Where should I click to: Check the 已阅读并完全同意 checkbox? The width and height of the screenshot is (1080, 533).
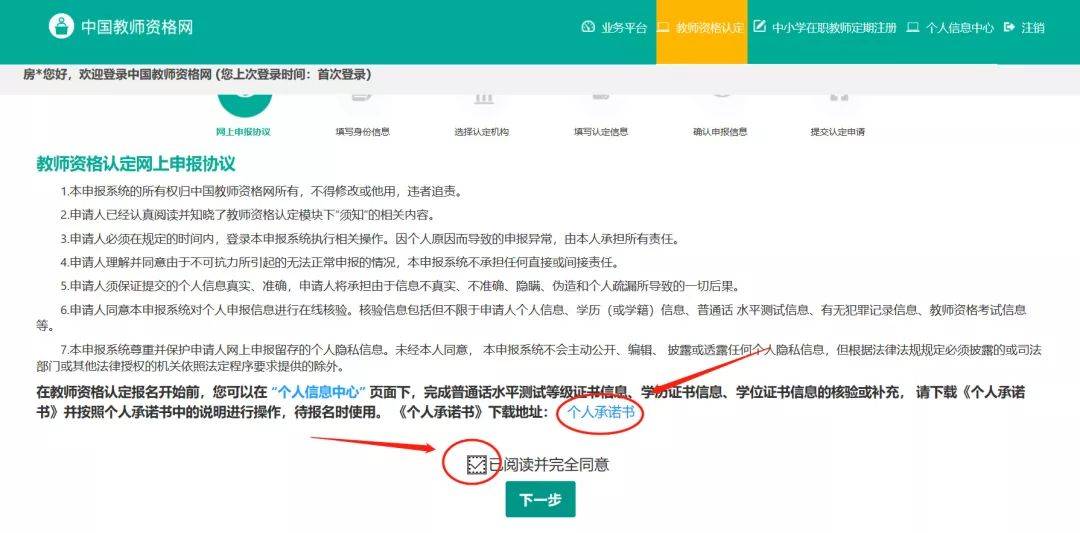point(475,465)
